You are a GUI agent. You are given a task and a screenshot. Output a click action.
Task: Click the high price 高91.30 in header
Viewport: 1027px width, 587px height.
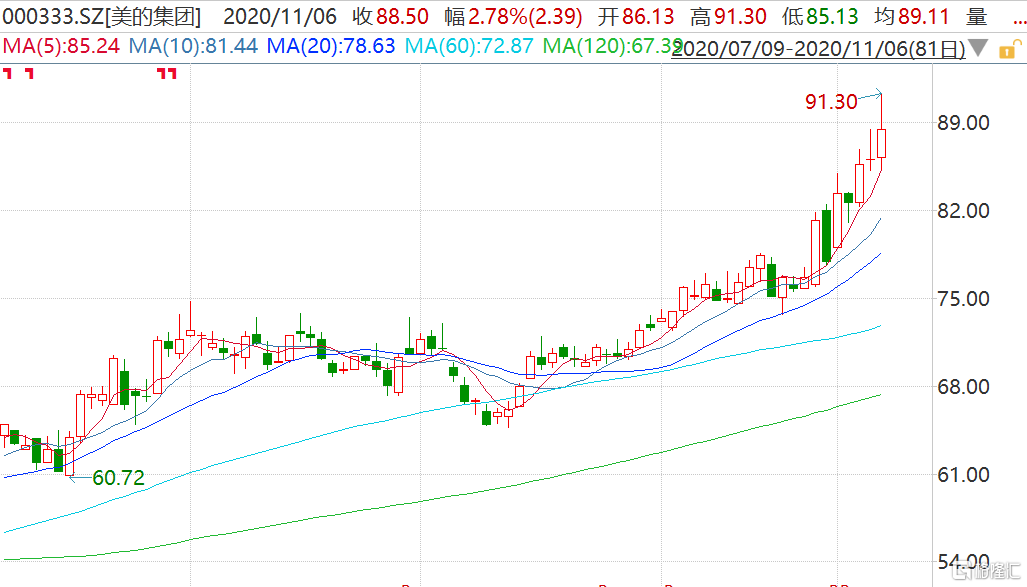pos(728,16)
